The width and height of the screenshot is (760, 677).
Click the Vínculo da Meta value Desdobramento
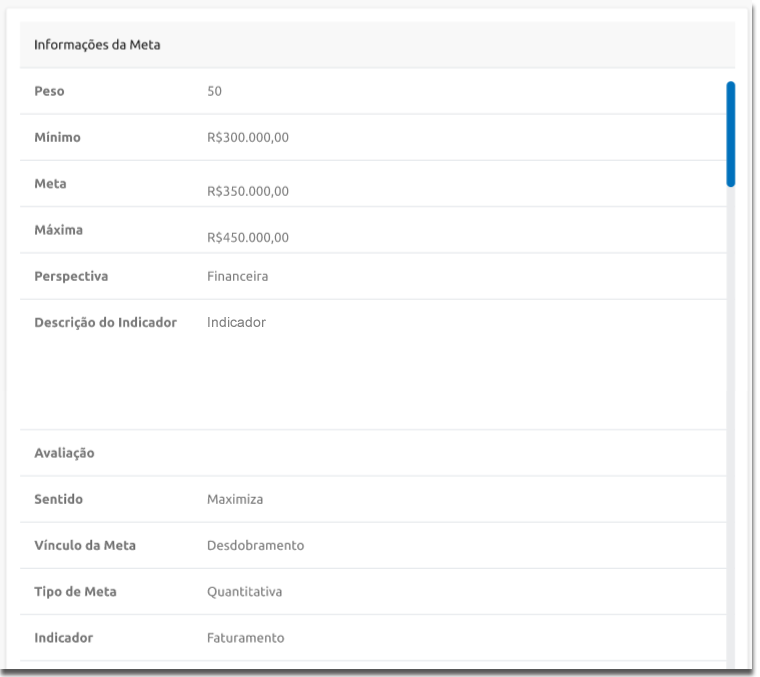click(x=255, y=545)
